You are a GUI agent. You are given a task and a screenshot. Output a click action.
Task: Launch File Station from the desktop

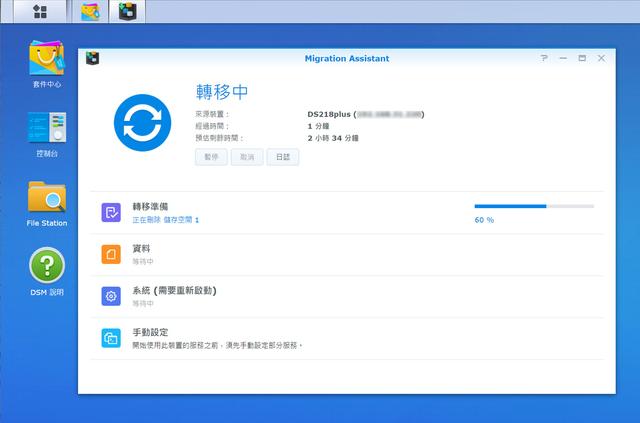[x=47, y=197]
